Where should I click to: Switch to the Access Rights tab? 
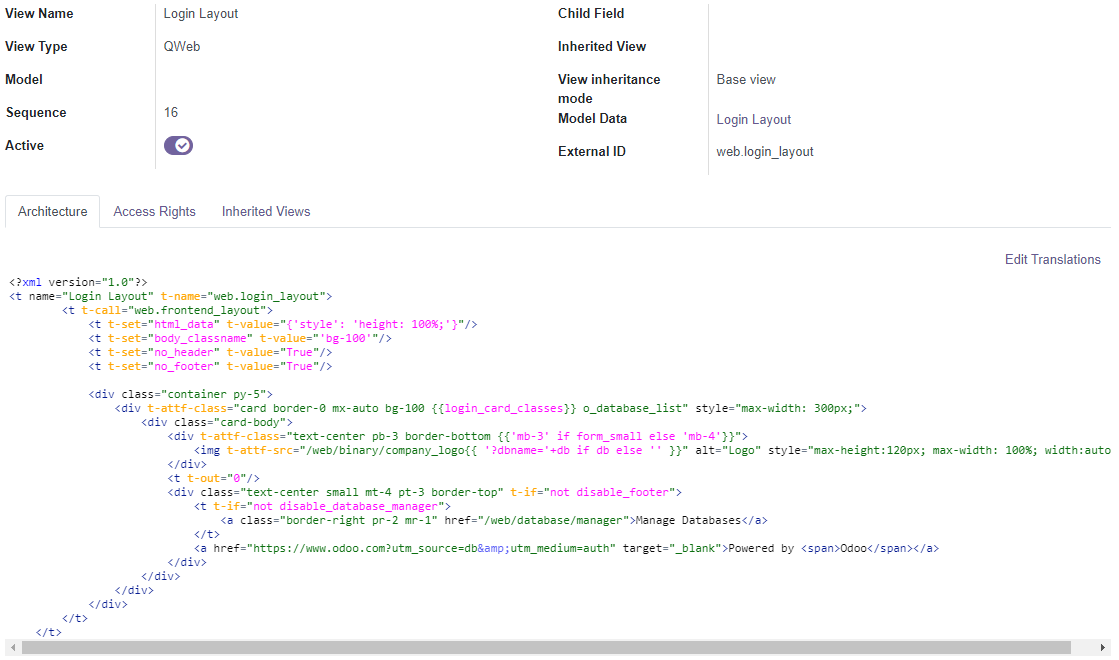coord(154,211)
